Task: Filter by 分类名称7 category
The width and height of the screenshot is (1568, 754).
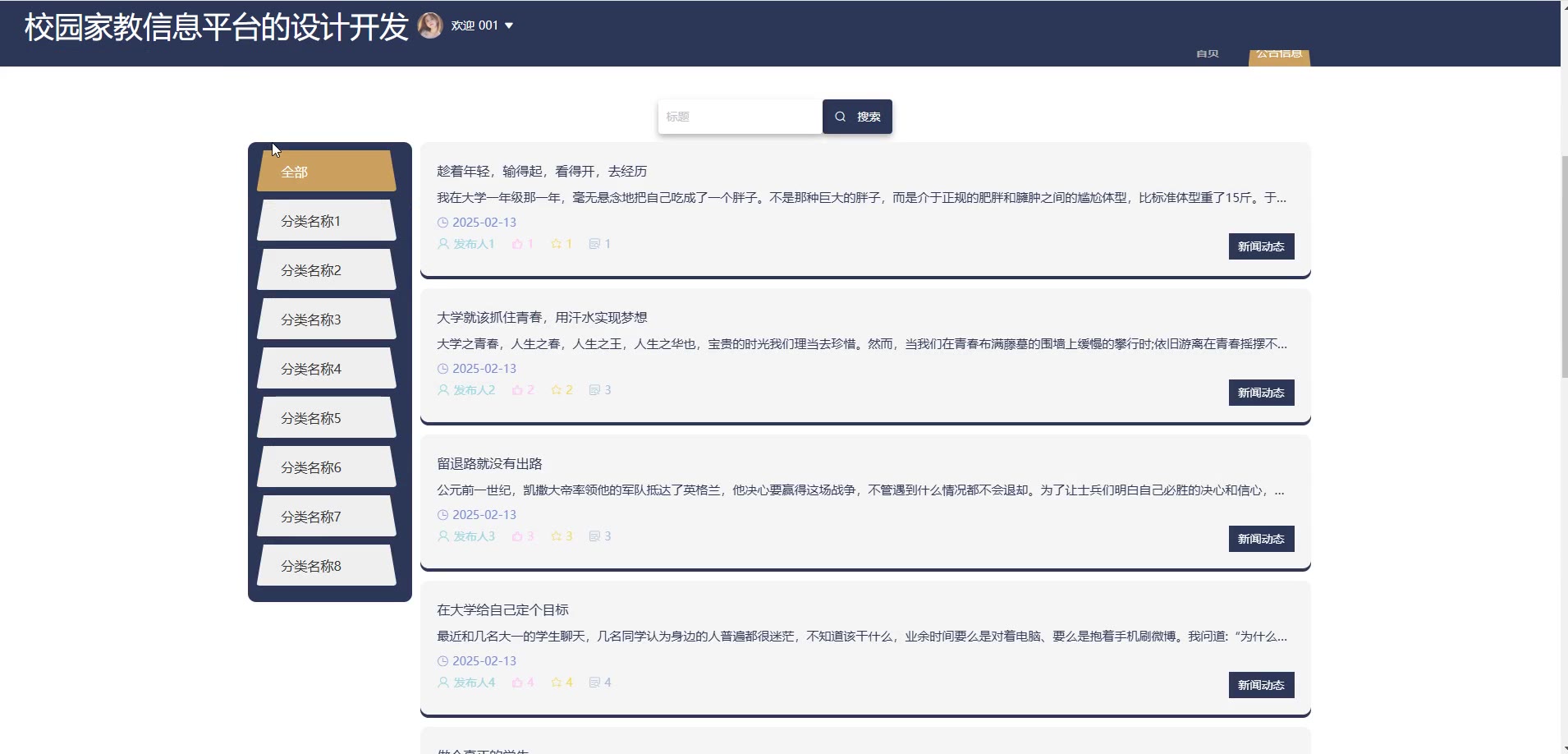Action: [327, 516]
